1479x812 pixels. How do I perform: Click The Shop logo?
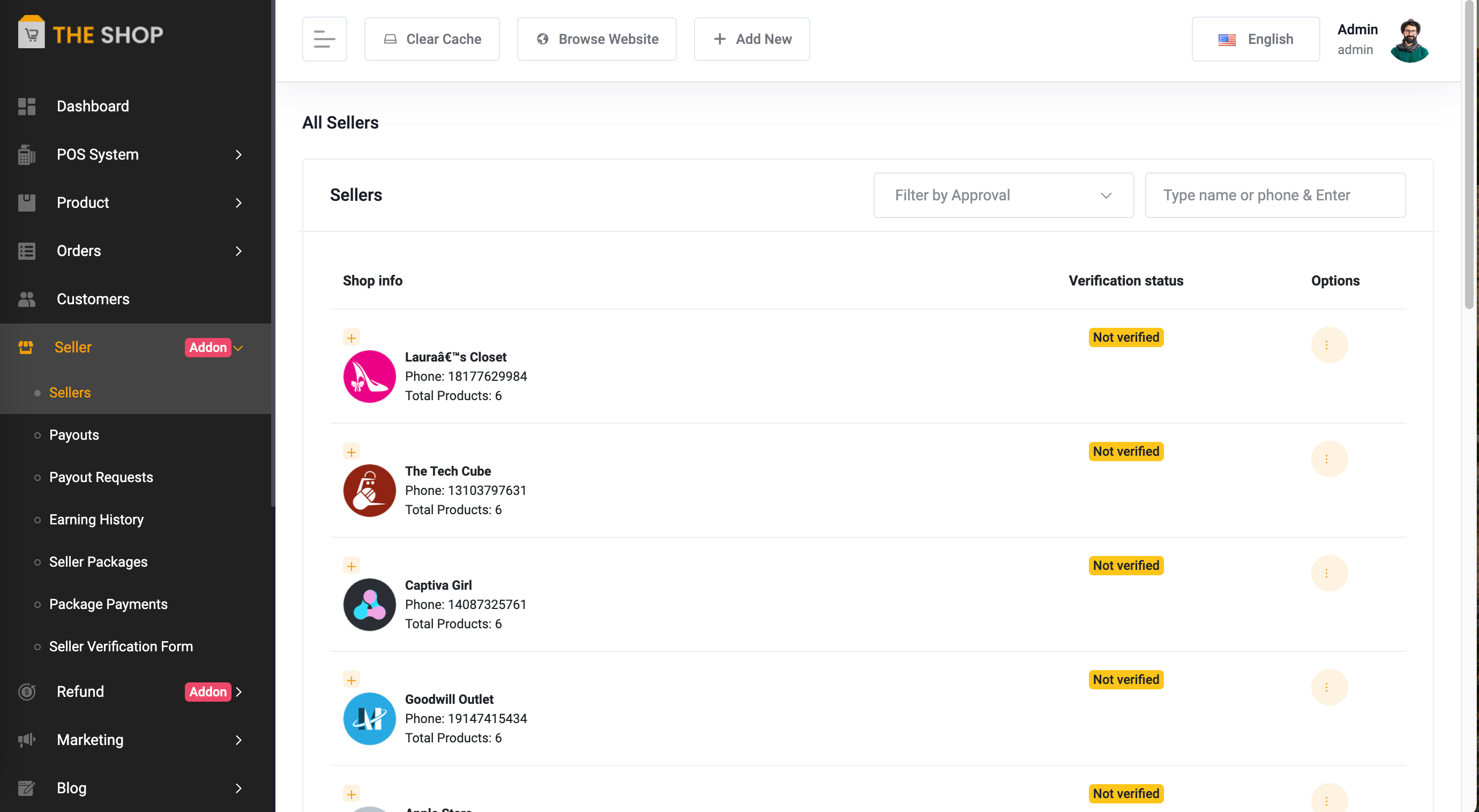click(91, 33)
